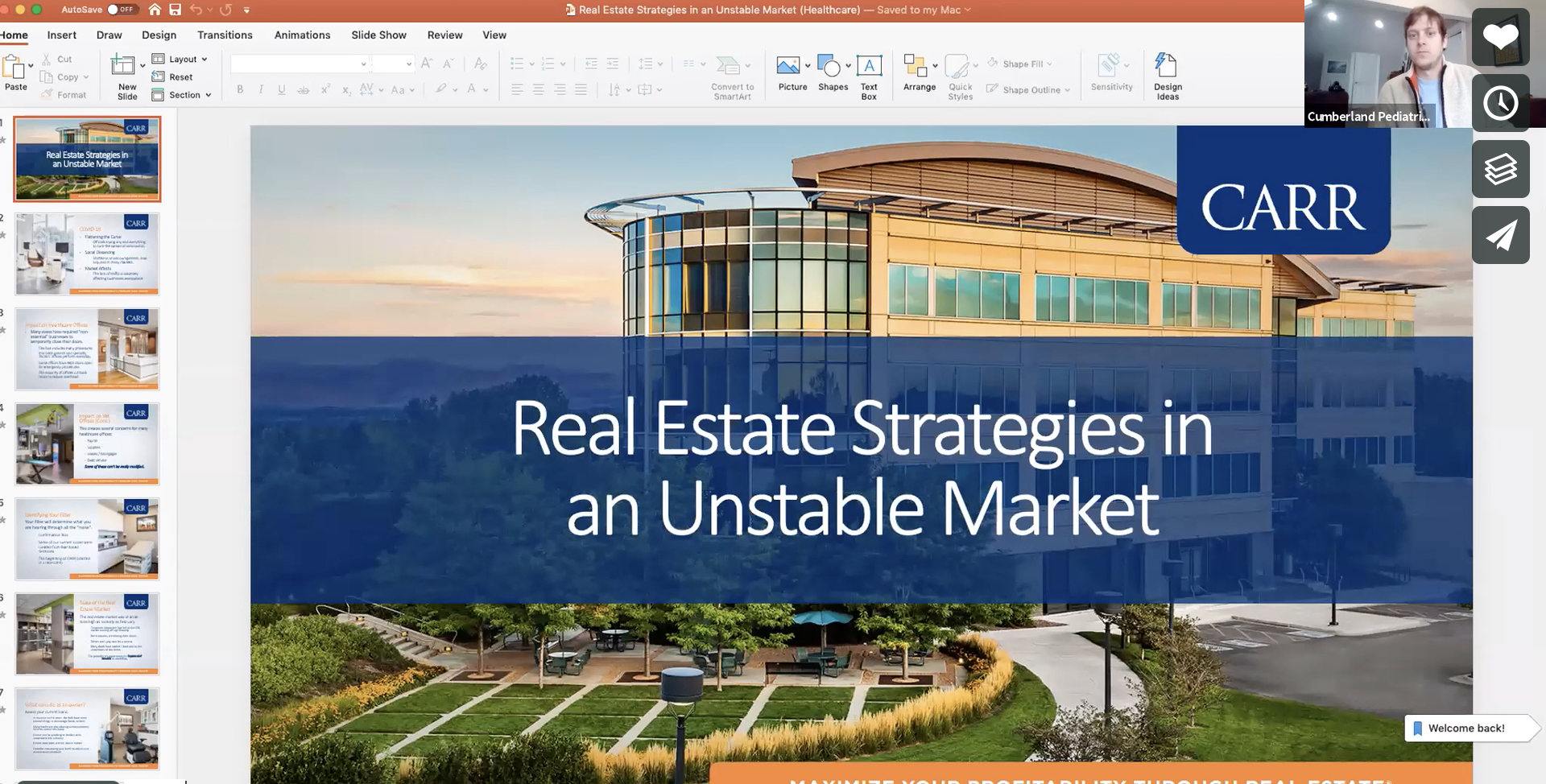This screenshot has height=784, width=1546.
Task: Clear all text formatting
Action: pos(481,64)
